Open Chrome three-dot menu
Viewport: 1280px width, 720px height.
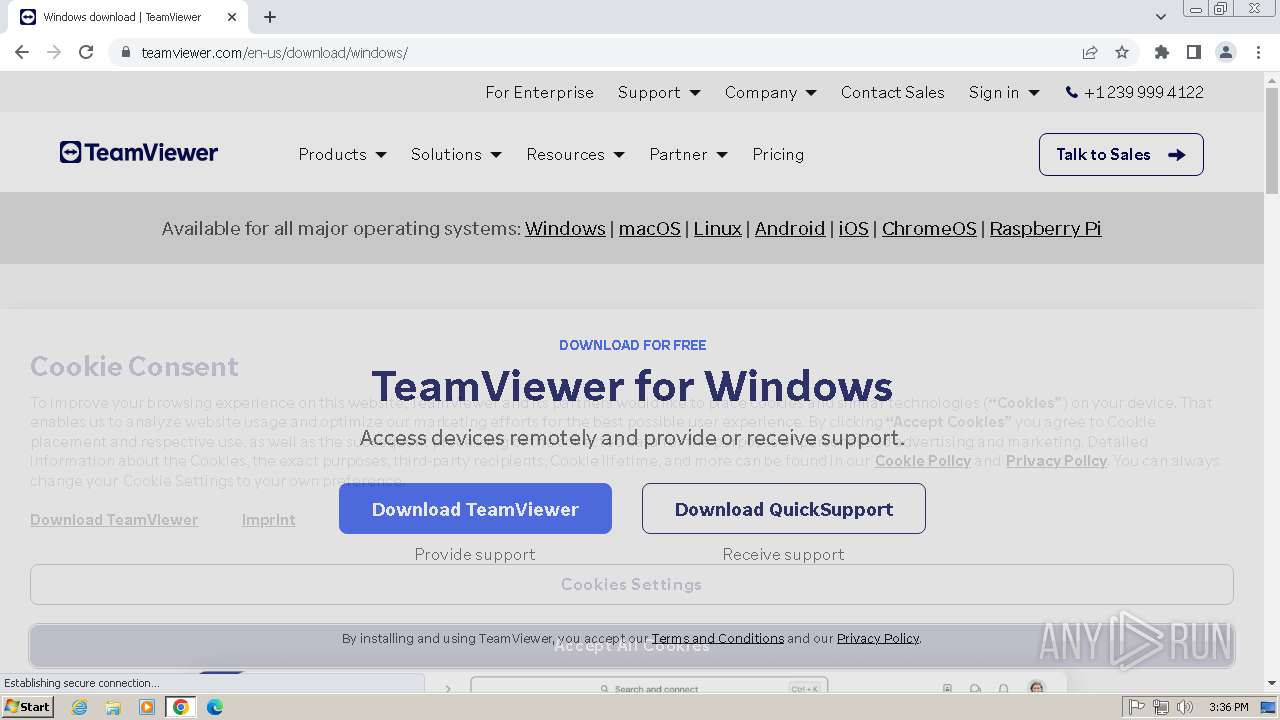click(1258, 52)
